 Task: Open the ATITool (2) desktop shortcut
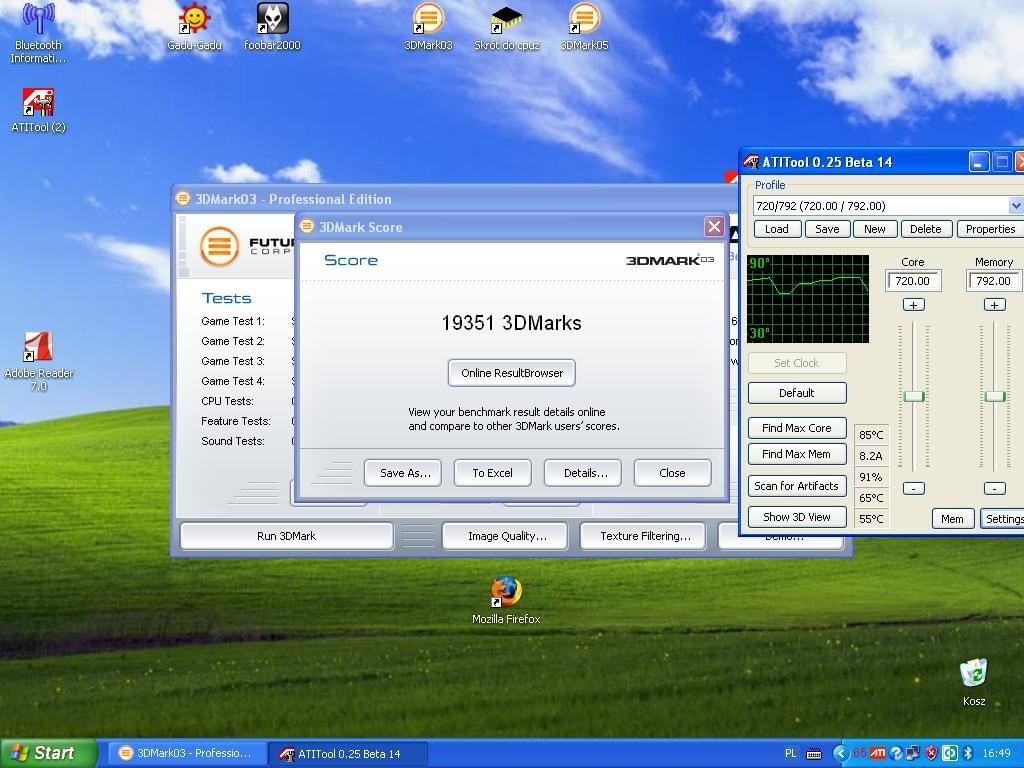[39, 110]
